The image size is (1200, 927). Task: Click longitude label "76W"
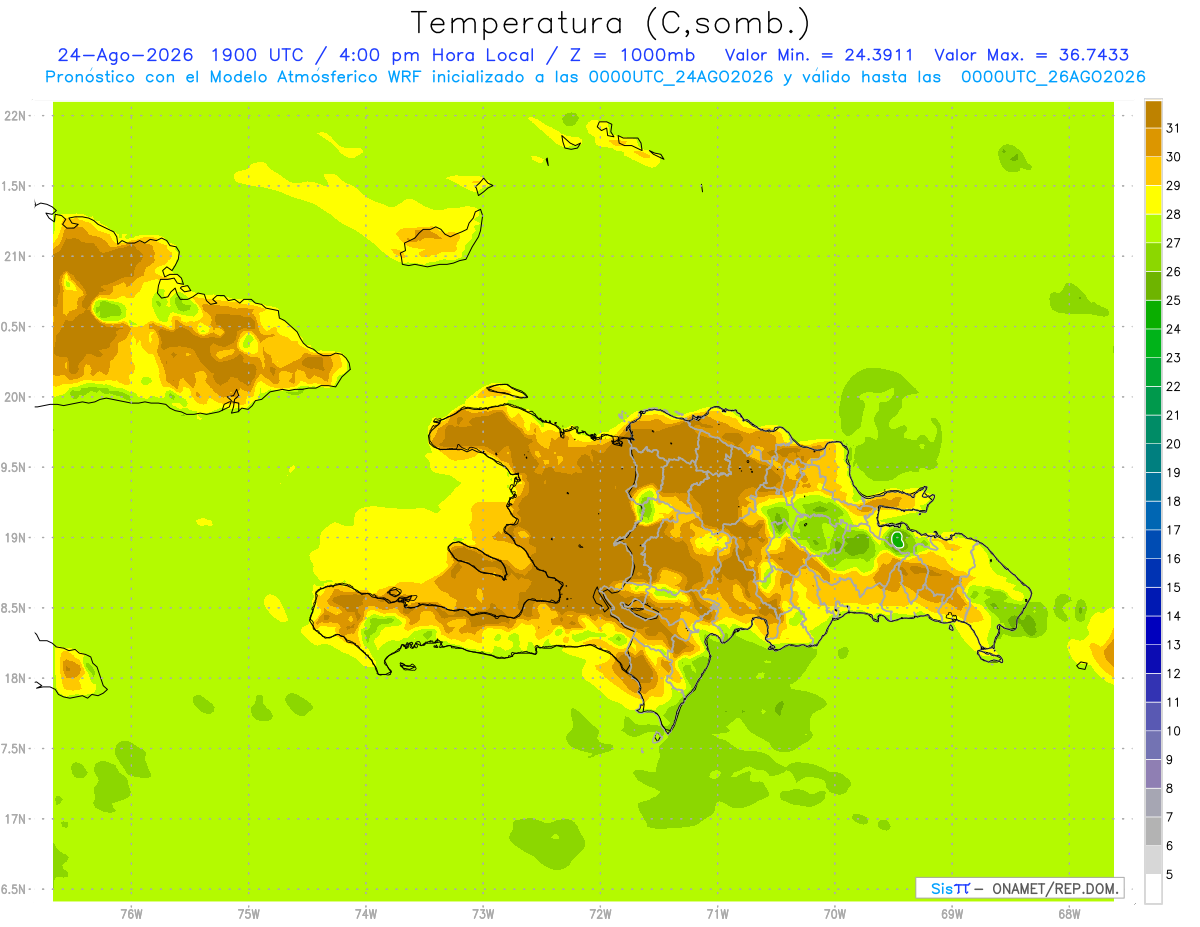(x=131, y=915)
